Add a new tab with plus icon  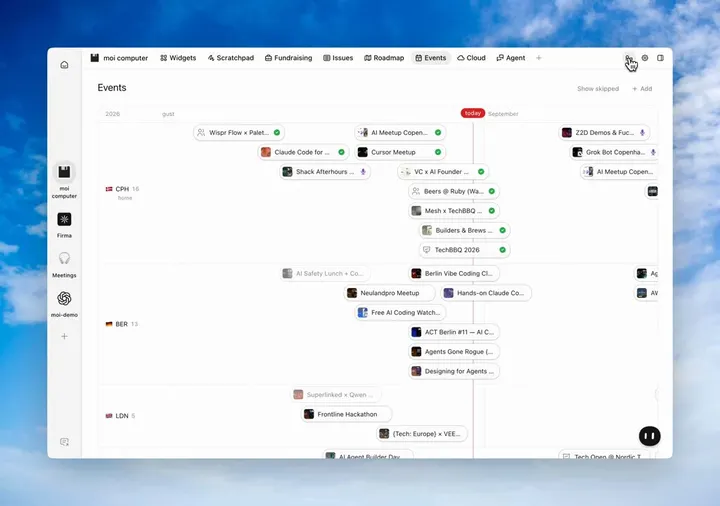(x=539, y=58)
